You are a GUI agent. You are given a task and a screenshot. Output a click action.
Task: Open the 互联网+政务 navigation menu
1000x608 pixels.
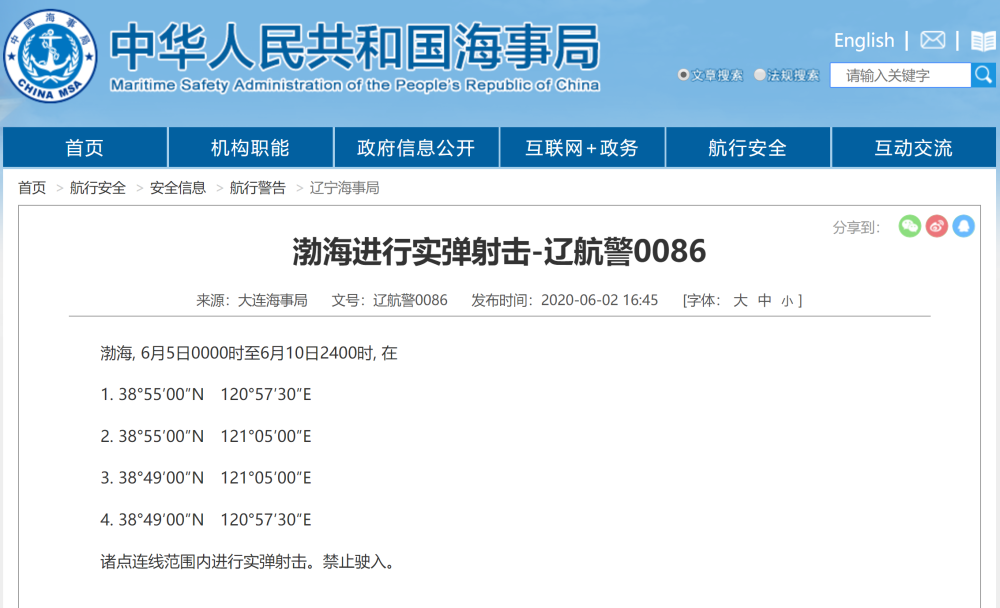click(582, 146)
